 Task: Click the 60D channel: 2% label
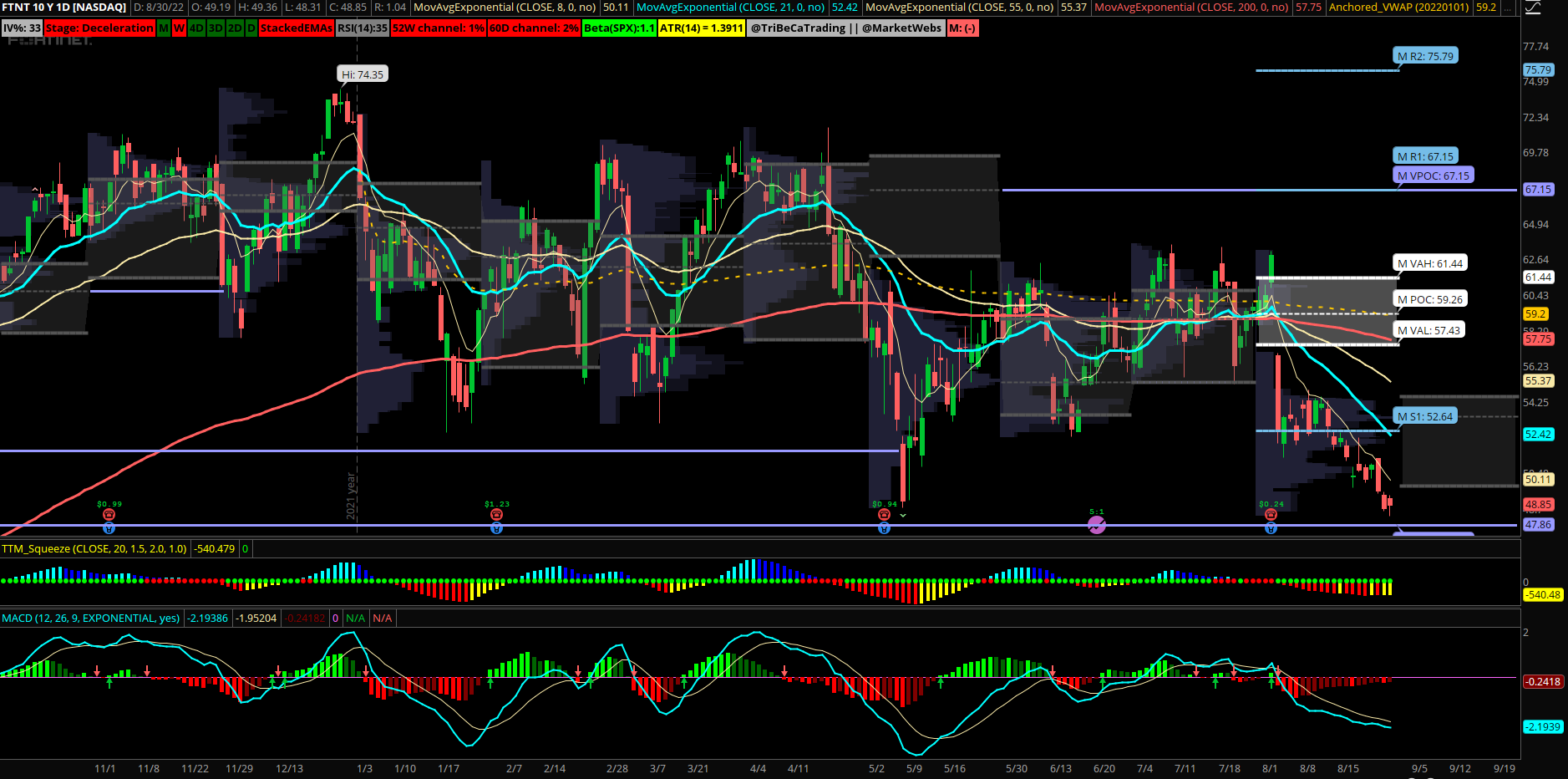(x=534, y=28)
